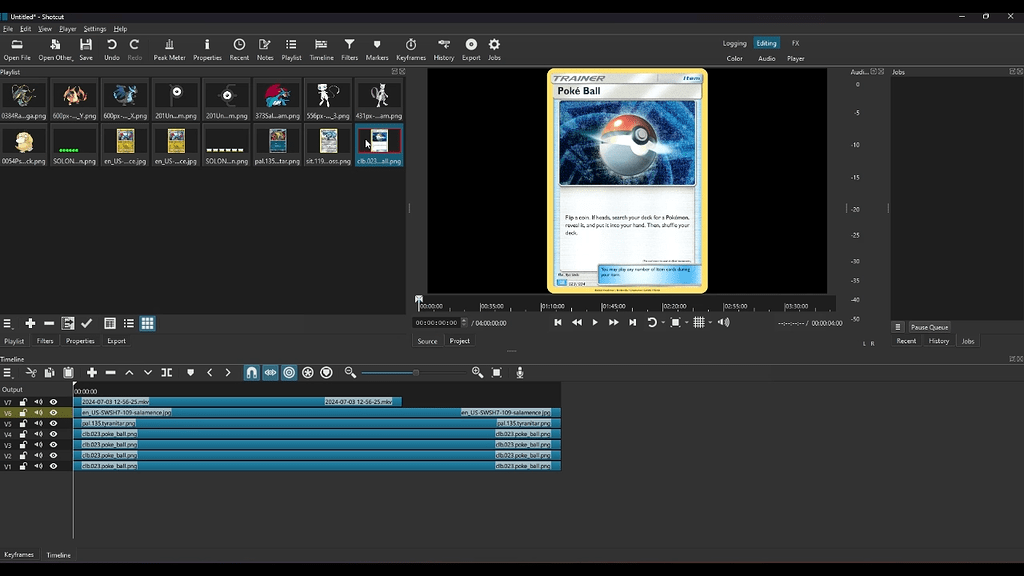Activate audio recording with the microphone icon
Image resolution: width=1024 pixels, height=576 pixels.
pyautogui.click(x=519, y=372)
